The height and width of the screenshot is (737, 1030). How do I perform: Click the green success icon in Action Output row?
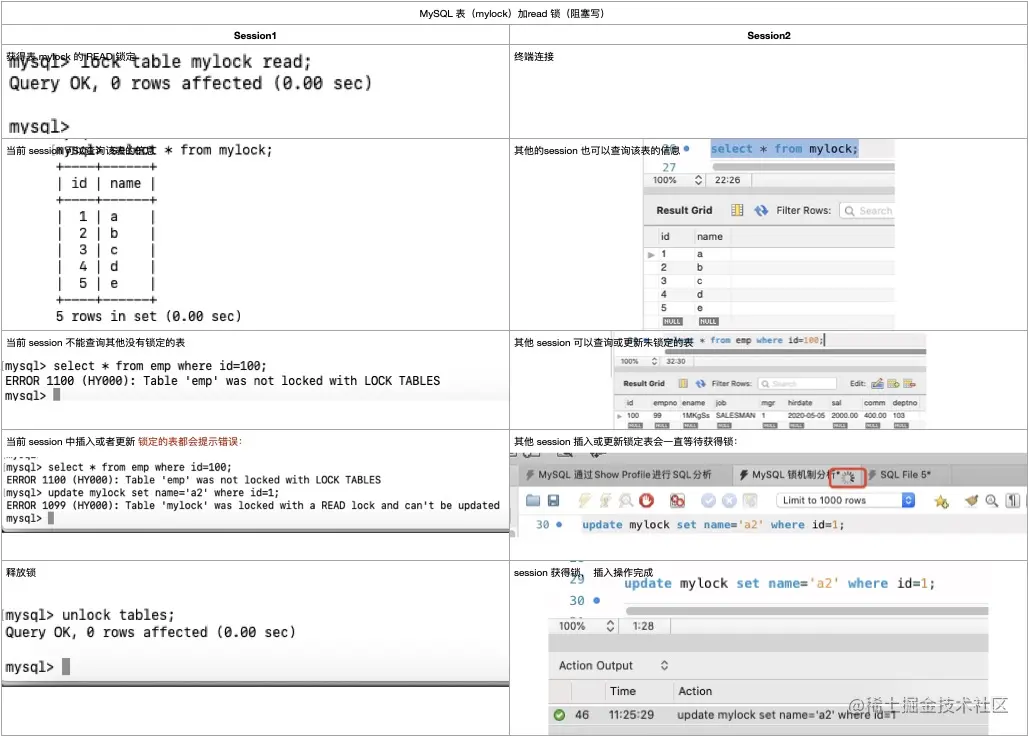559,715
